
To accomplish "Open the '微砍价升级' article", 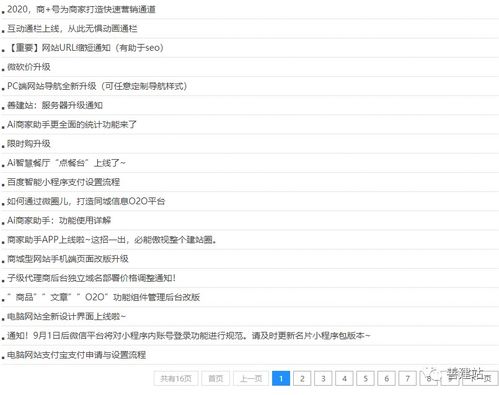I will [29, 67].
